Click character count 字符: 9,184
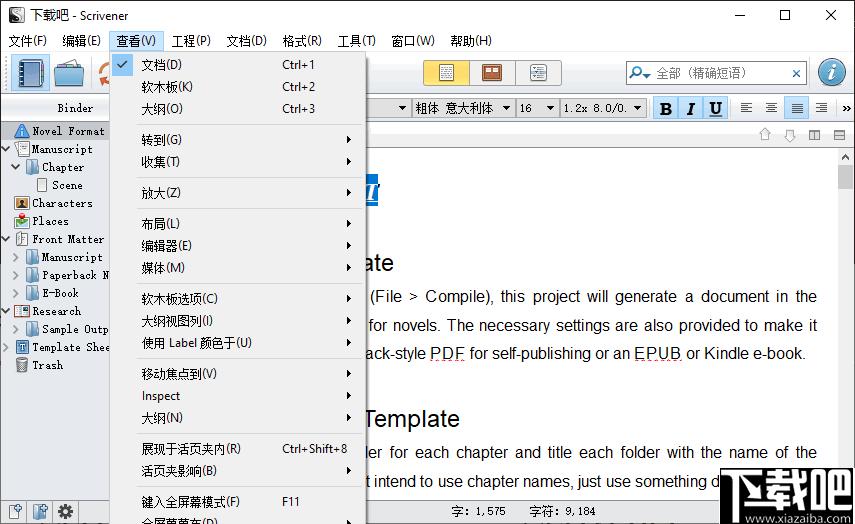 [562, 511]
